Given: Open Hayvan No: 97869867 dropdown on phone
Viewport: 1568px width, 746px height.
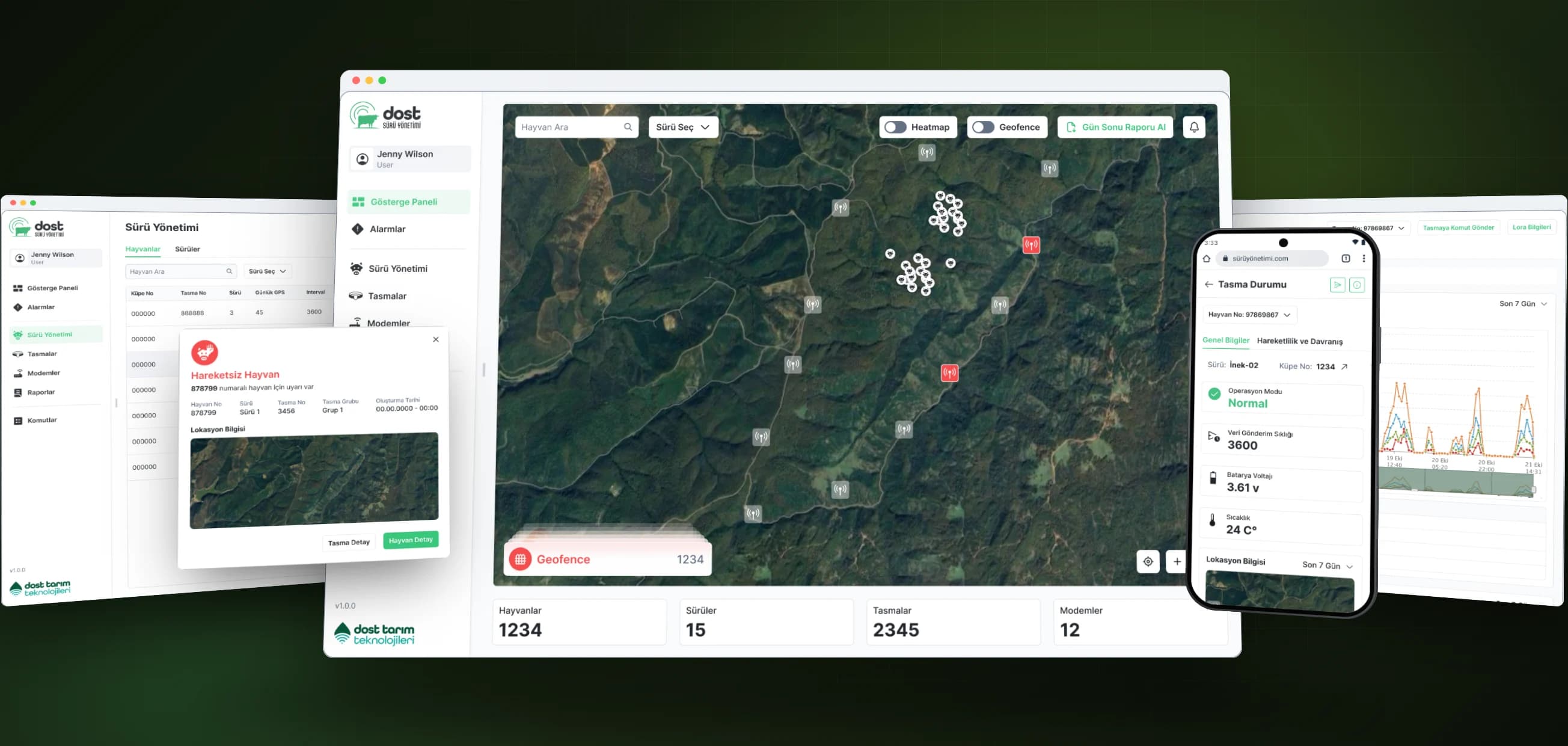Looking at the screenshot, I should 1250,315.
